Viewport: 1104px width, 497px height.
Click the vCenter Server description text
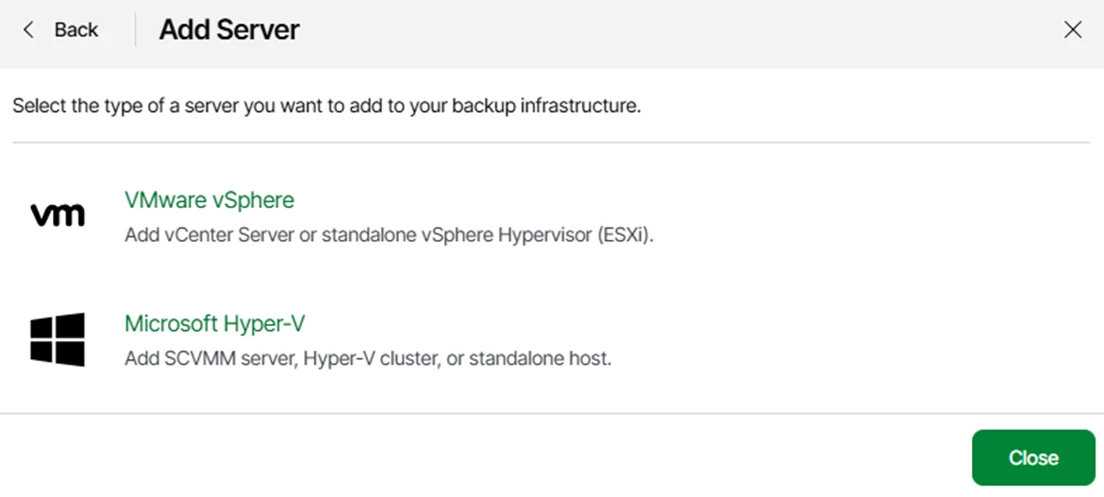pos(389,234)
